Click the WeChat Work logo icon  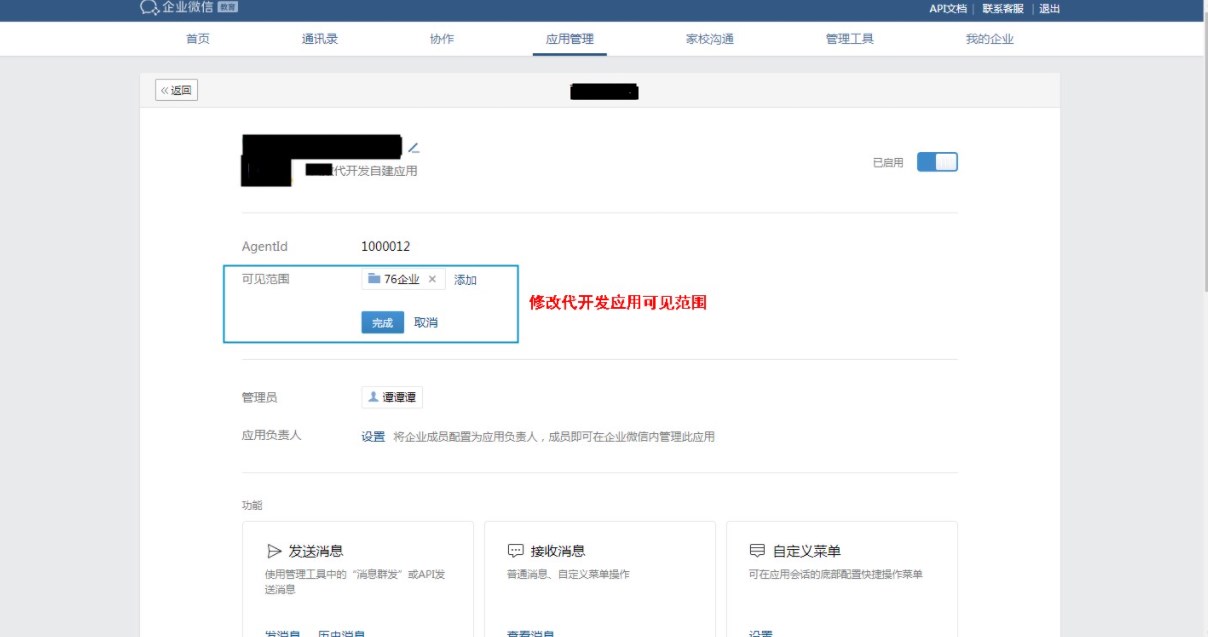point(149,8)
